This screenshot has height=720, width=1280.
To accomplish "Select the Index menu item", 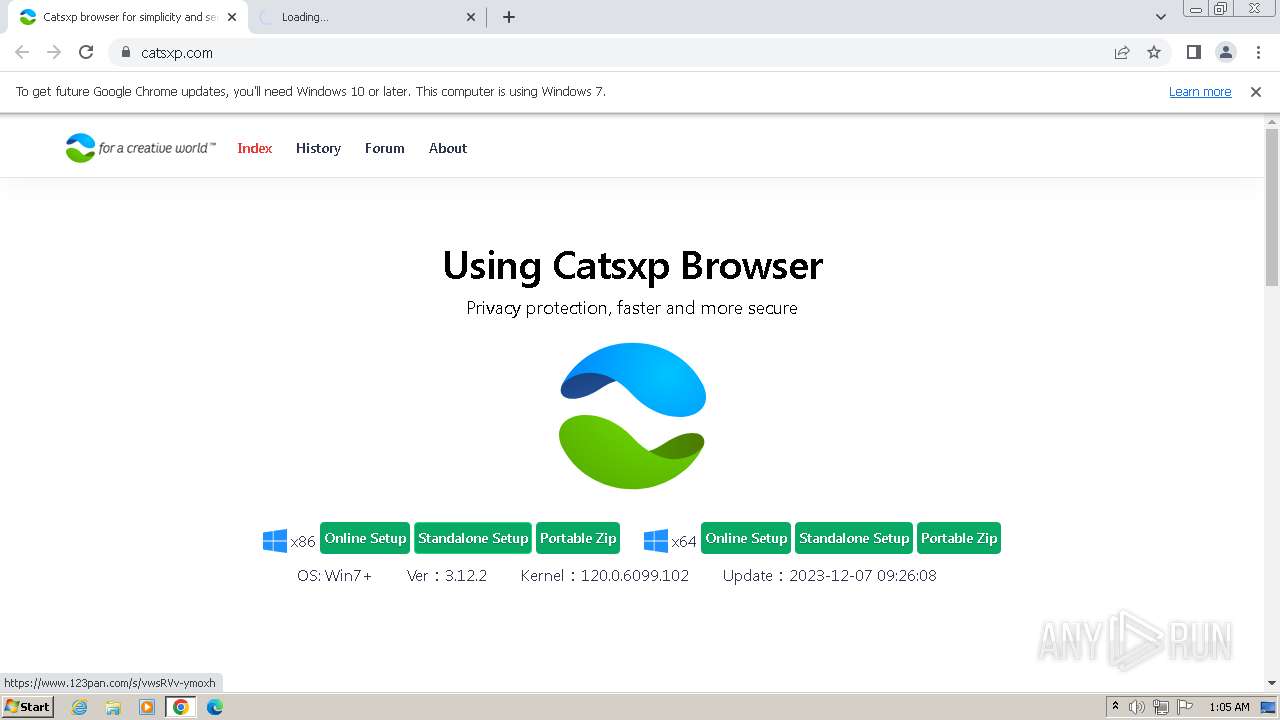I will [x=255, y=148].
